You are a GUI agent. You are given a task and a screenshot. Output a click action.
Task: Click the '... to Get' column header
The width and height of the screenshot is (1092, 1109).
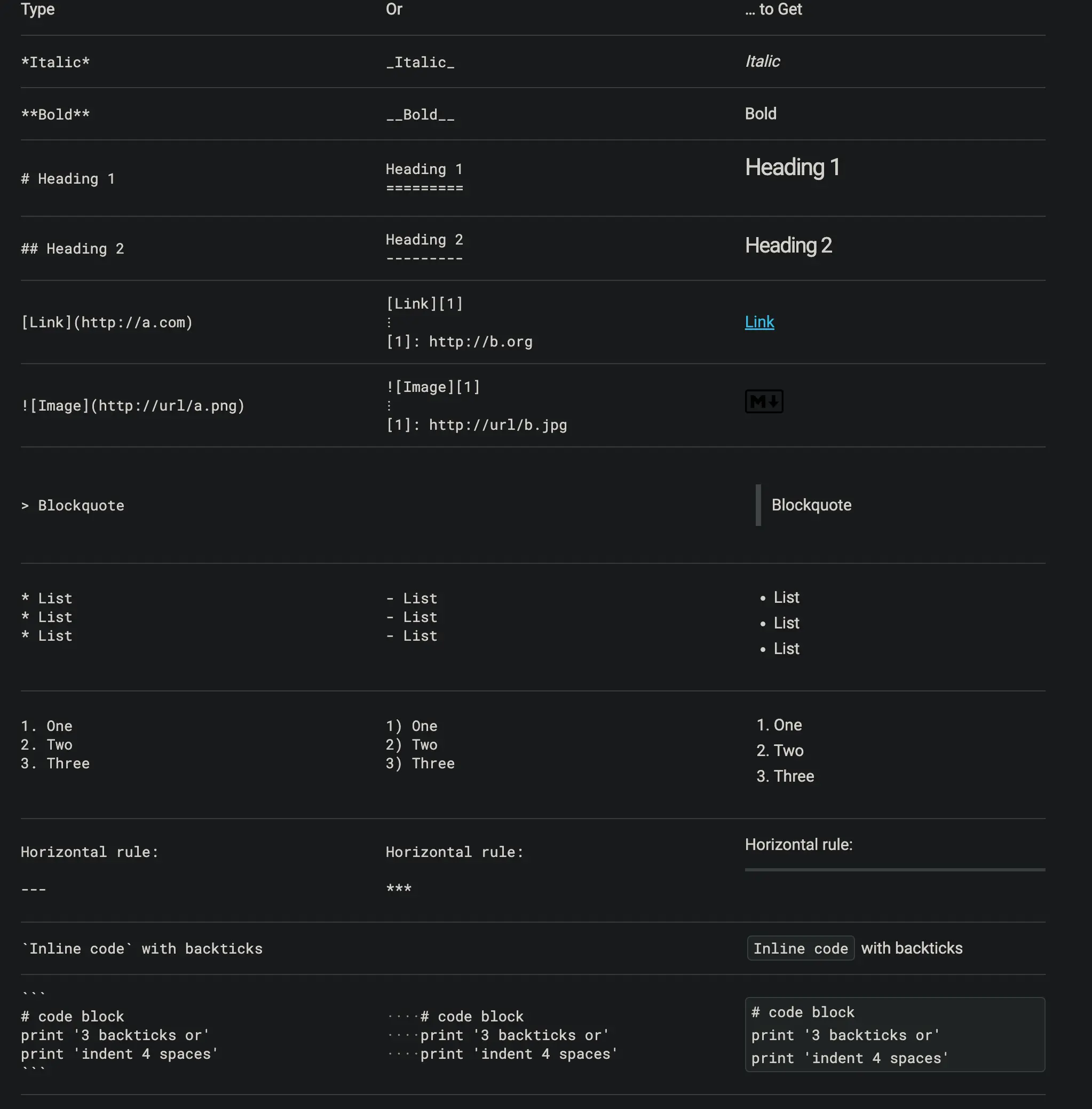(772, 9)
